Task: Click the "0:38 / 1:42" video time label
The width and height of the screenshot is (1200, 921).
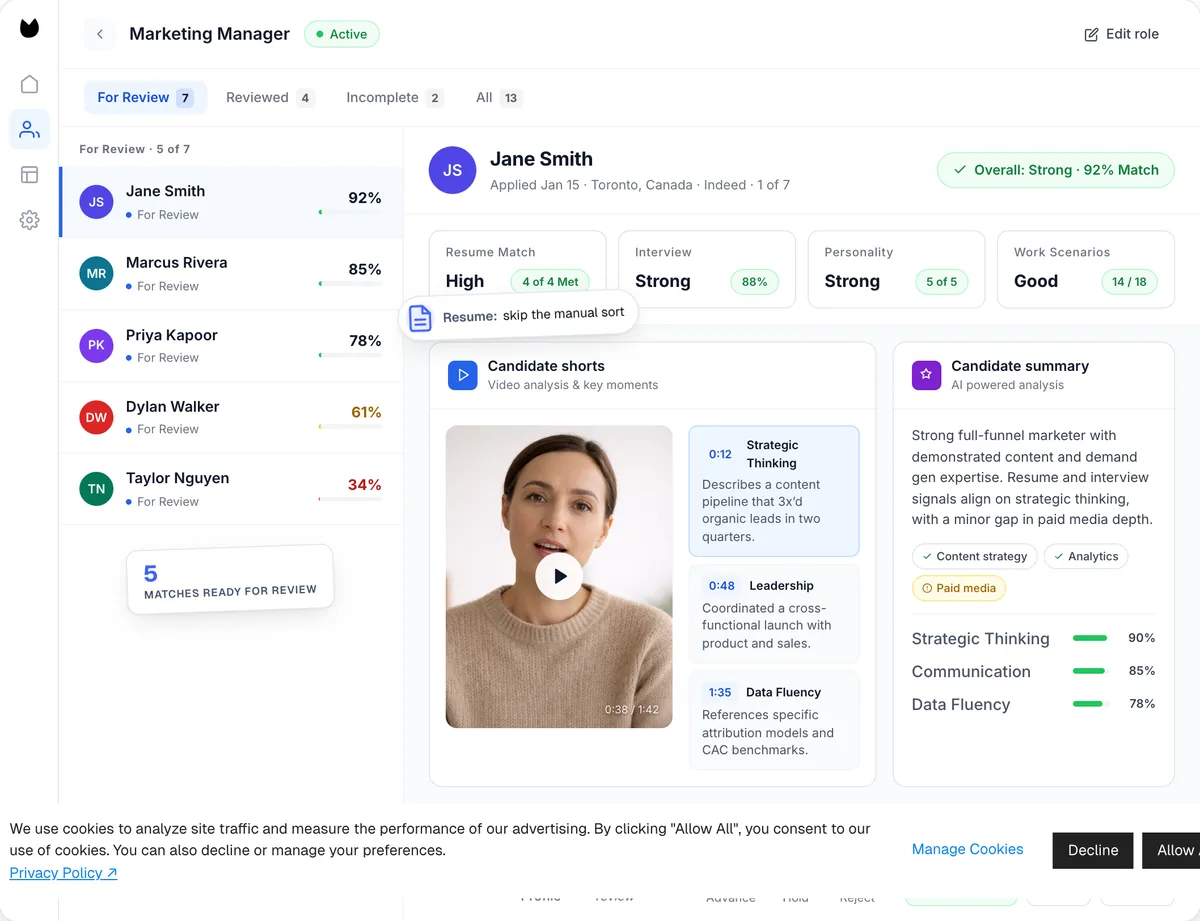Action: coord(631,710)
